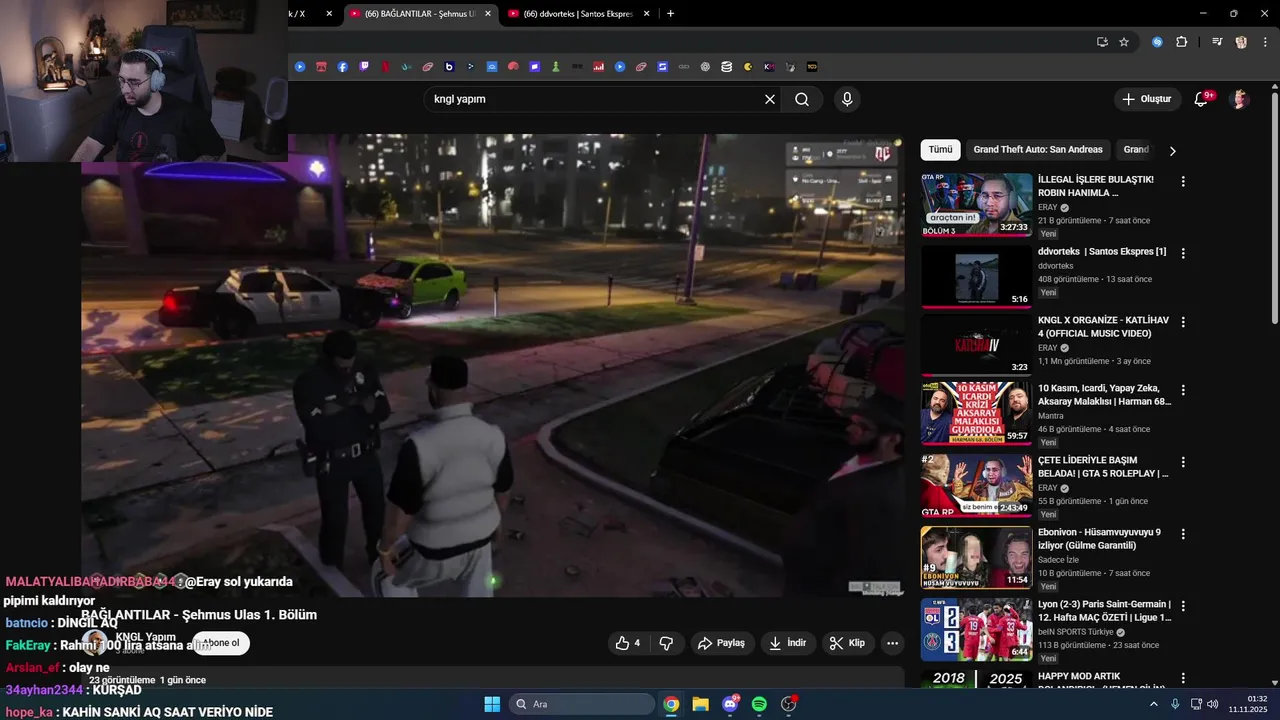Open more actions ellipsis under the video

pyautogui.click(x=892, y=643)
